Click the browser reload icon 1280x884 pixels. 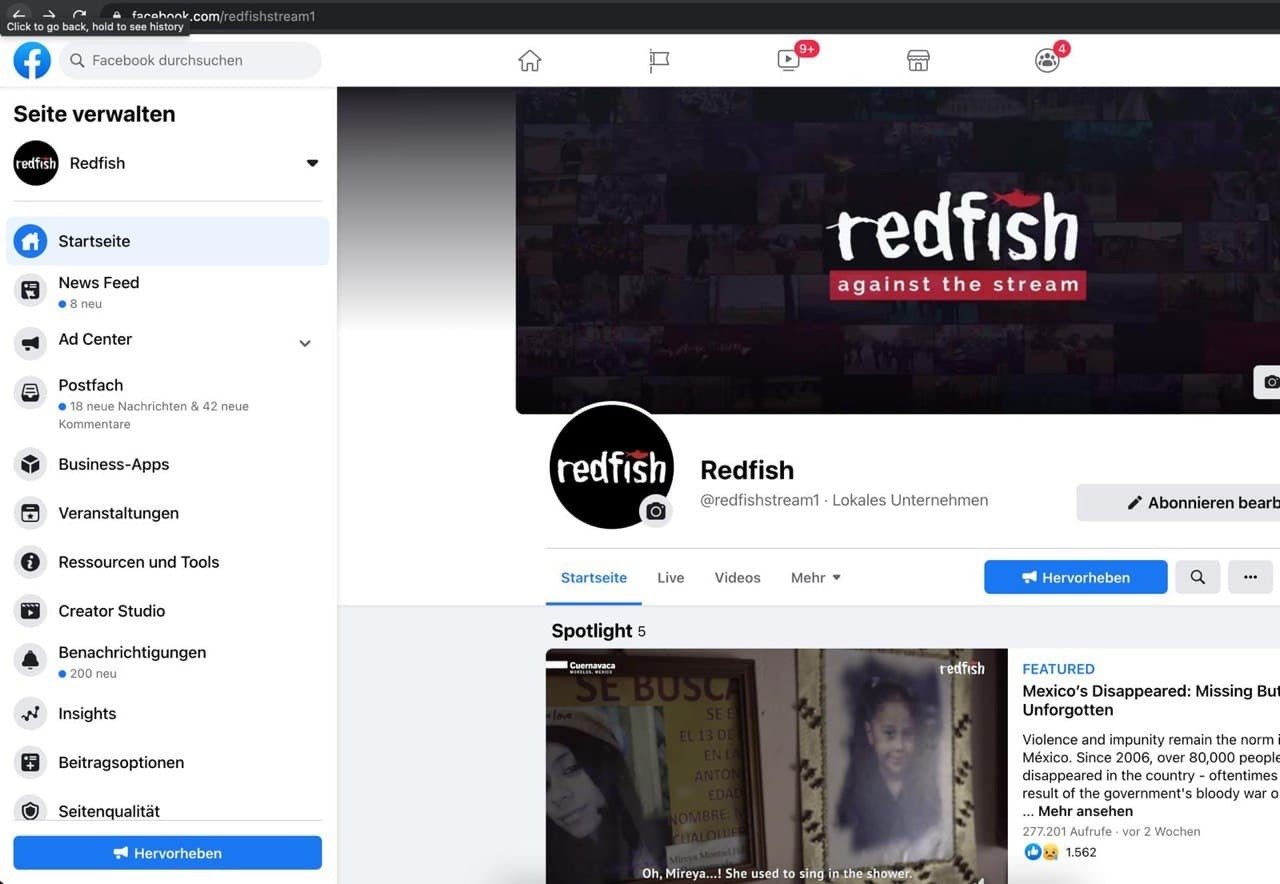pyautogui.click(x=80, y=14)
